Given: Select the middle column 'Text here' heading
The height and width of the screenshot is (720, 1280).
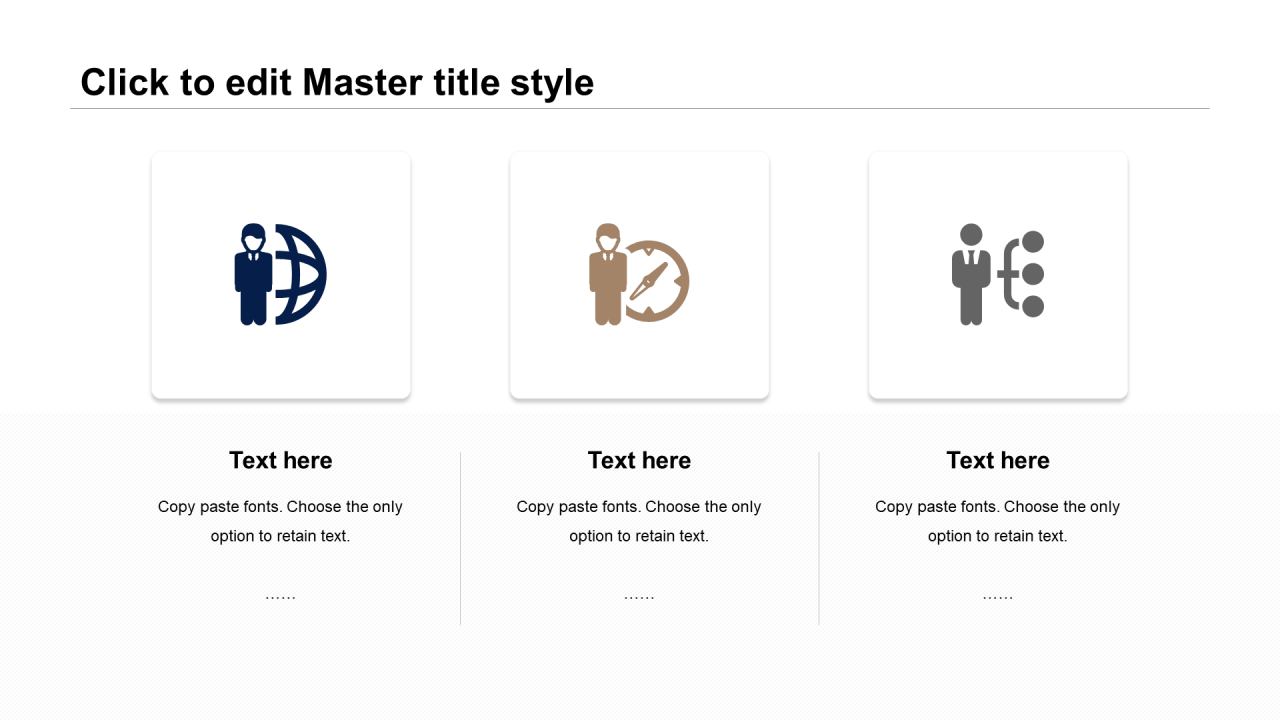Looking at the screenshot, I should [639, 460].
